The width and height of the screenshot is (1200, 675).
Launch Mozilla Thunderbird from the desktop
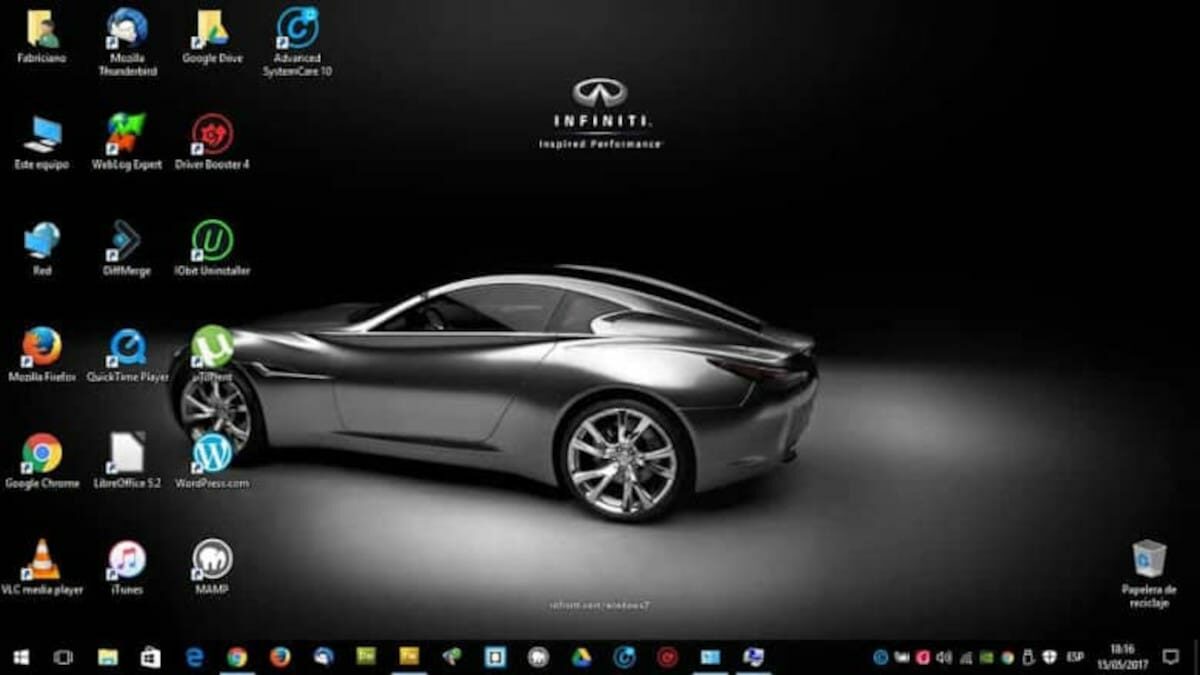(127, 42)
